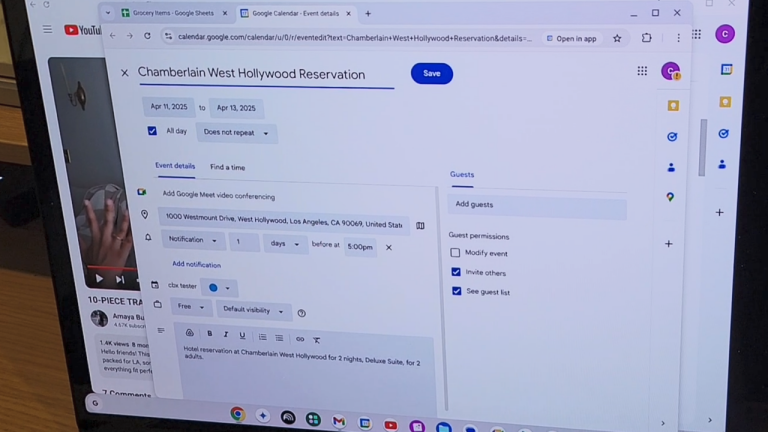Open the Google apps grid in Calendar
This screenshot has height=432, width=768.
[x=642, y=72]
